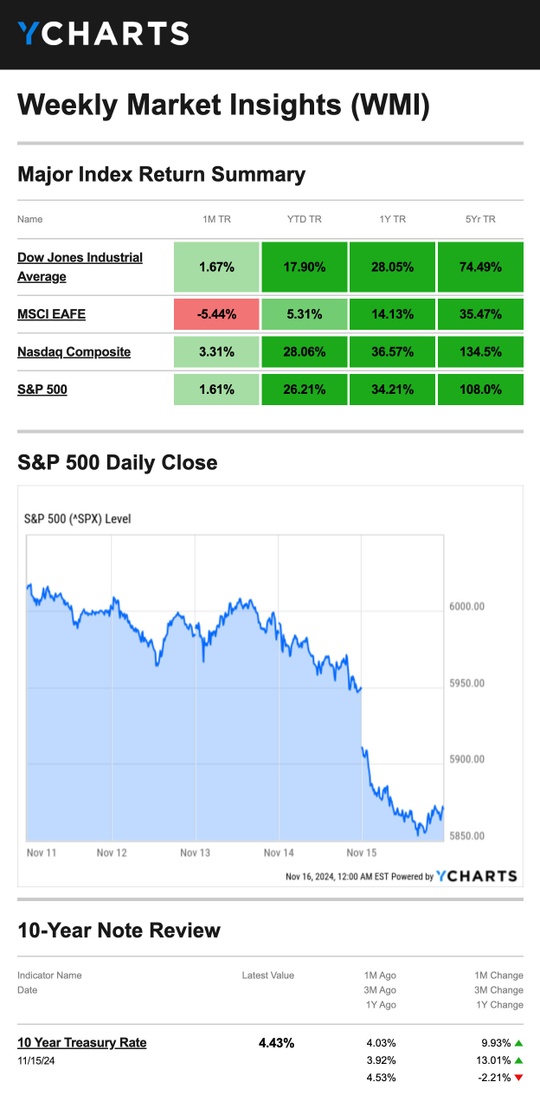Click the YTD TR column header

[305, 219]
